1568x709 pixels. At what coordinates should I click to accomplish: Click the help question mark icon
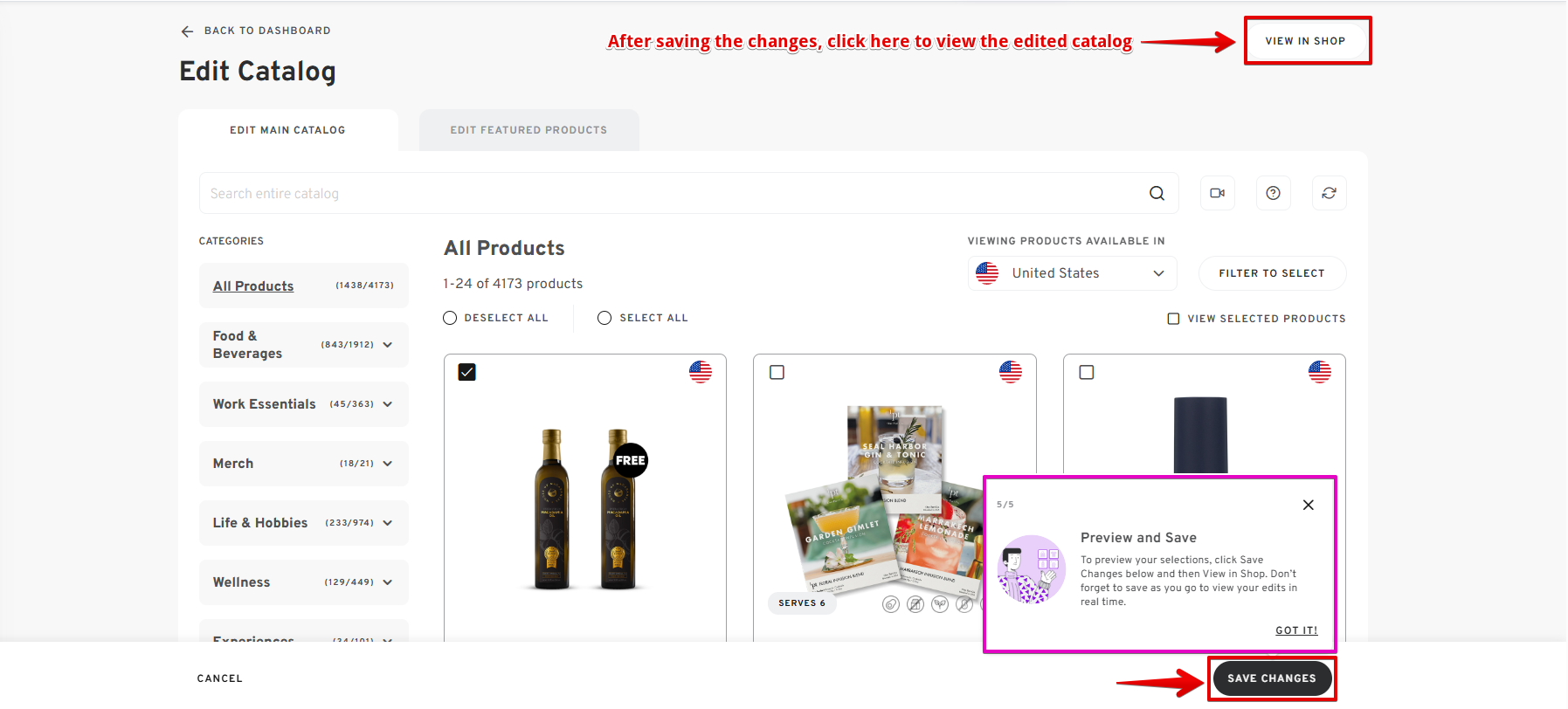1273,193
